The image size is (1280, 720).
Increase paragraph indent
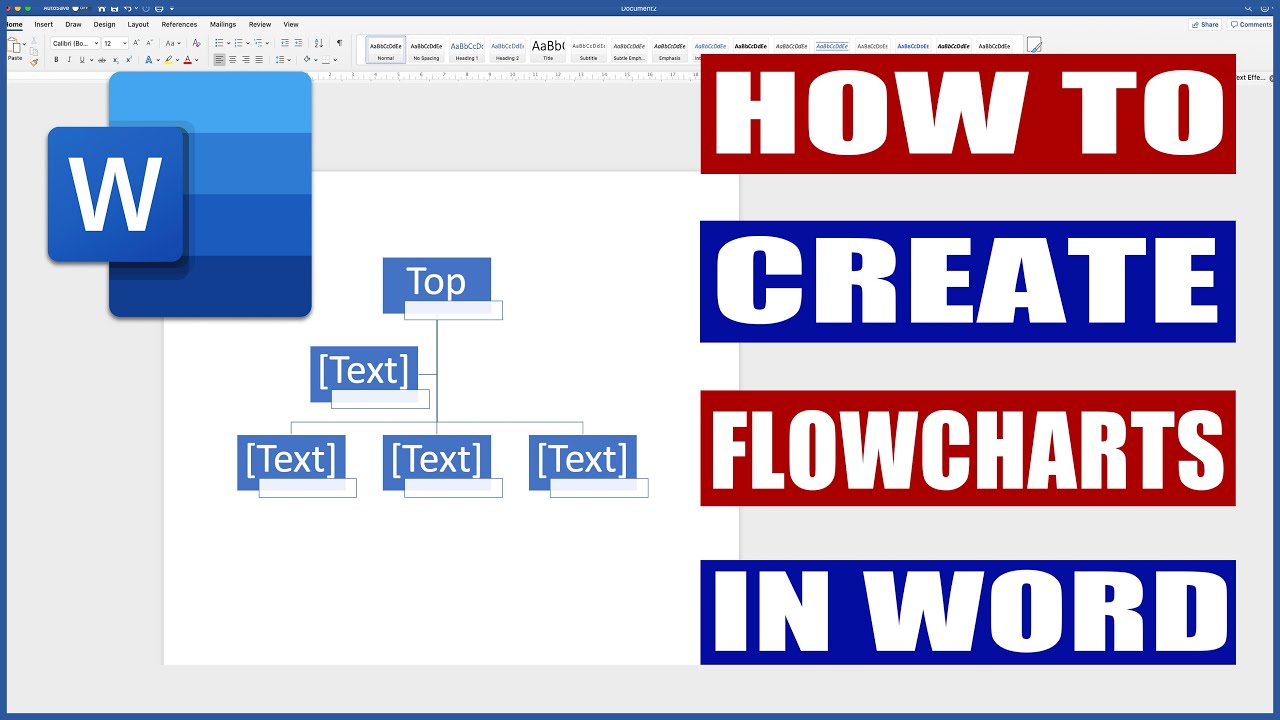pos(298,43)
